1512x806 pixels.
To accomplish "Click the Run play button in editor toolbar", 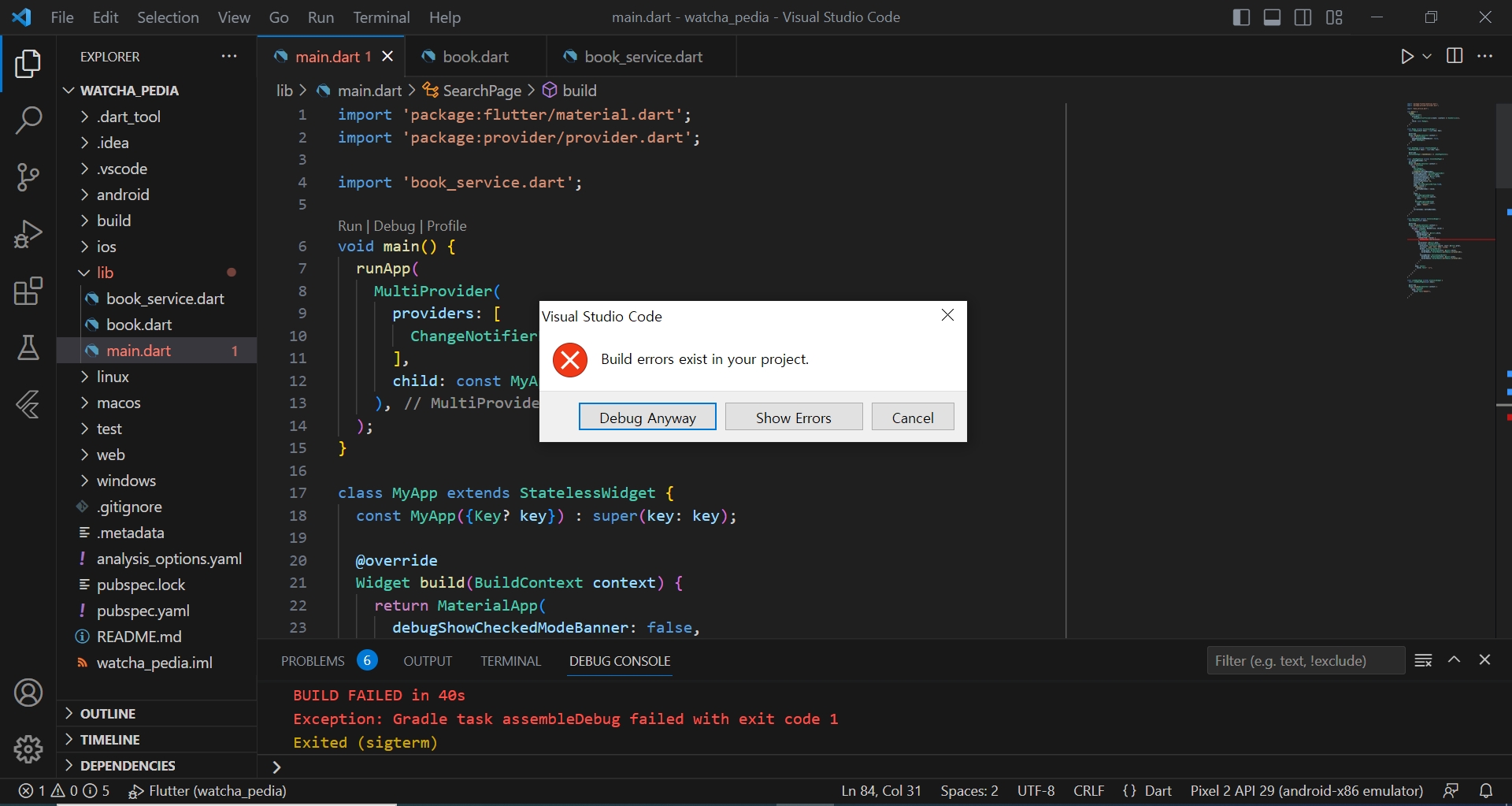I will tap(1407, 57).
